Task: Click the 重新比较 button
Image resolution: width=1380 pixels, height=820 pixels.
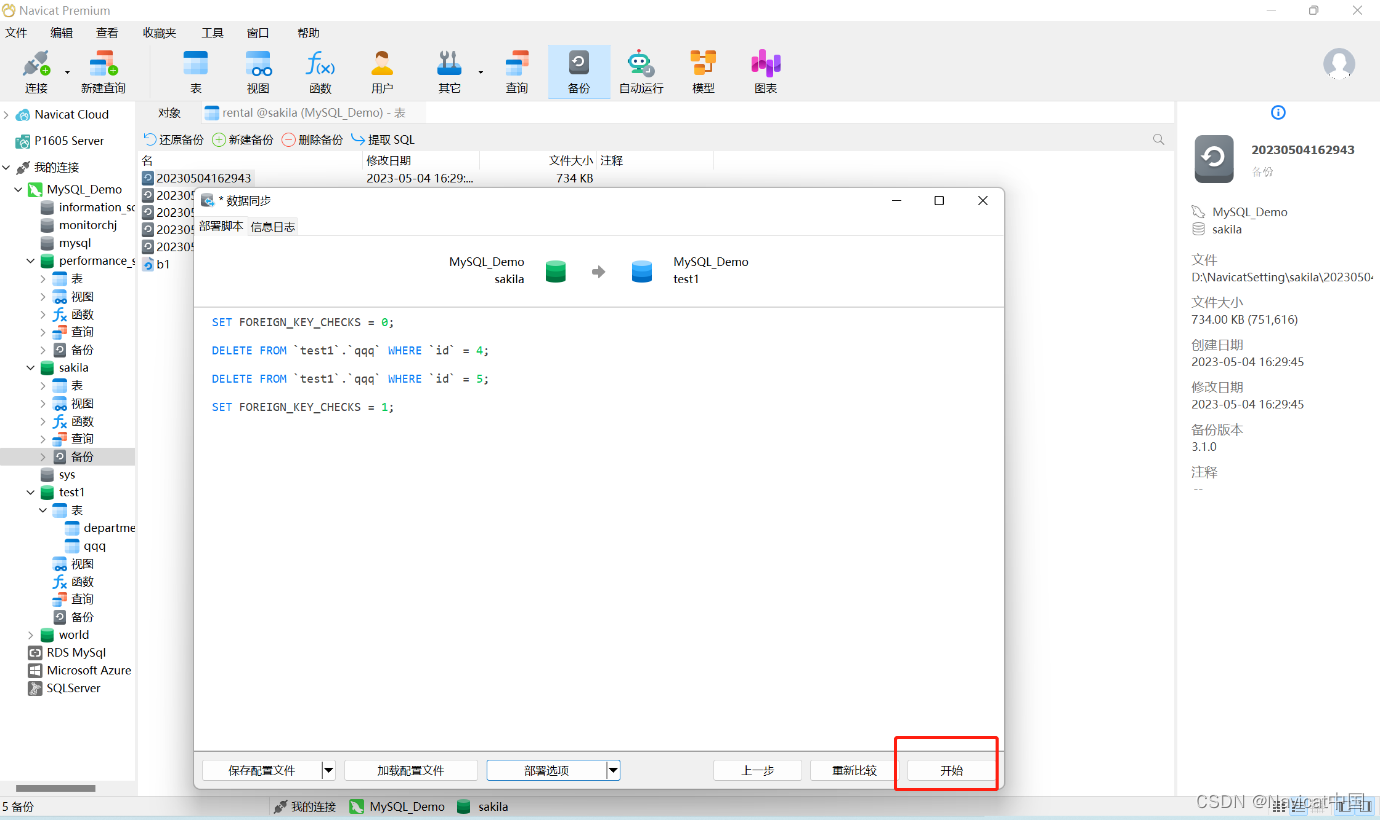Action: (855, 771)
